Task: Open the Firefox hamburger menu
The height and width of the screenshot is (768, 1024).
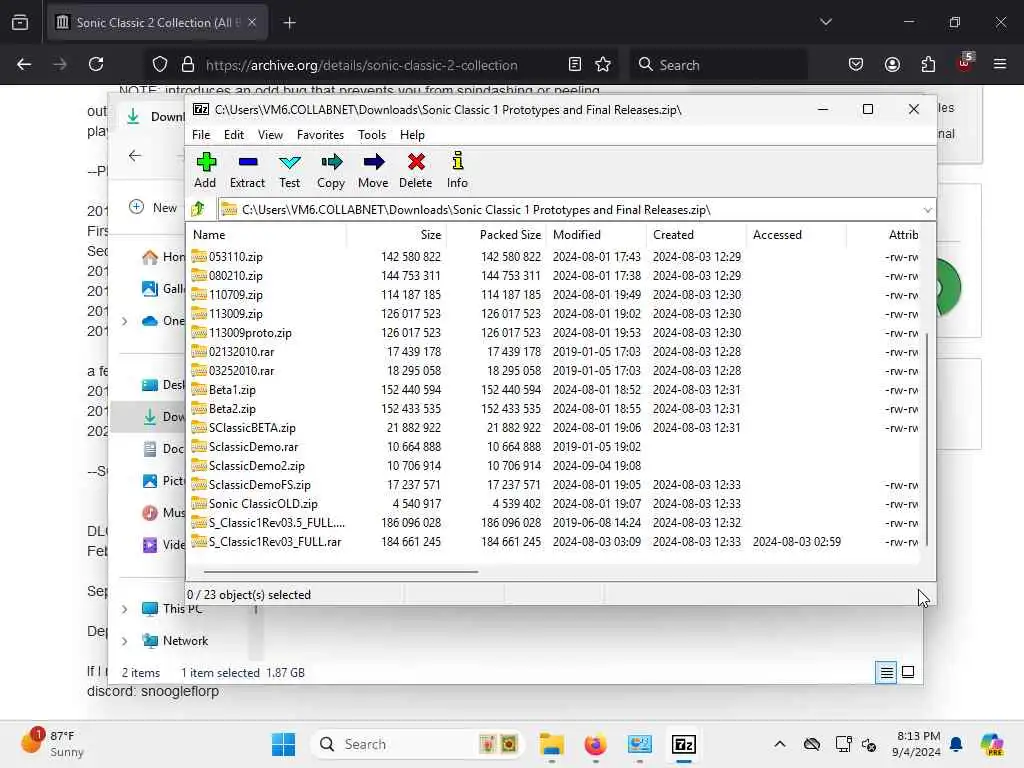Action: tap(1000, 64)
